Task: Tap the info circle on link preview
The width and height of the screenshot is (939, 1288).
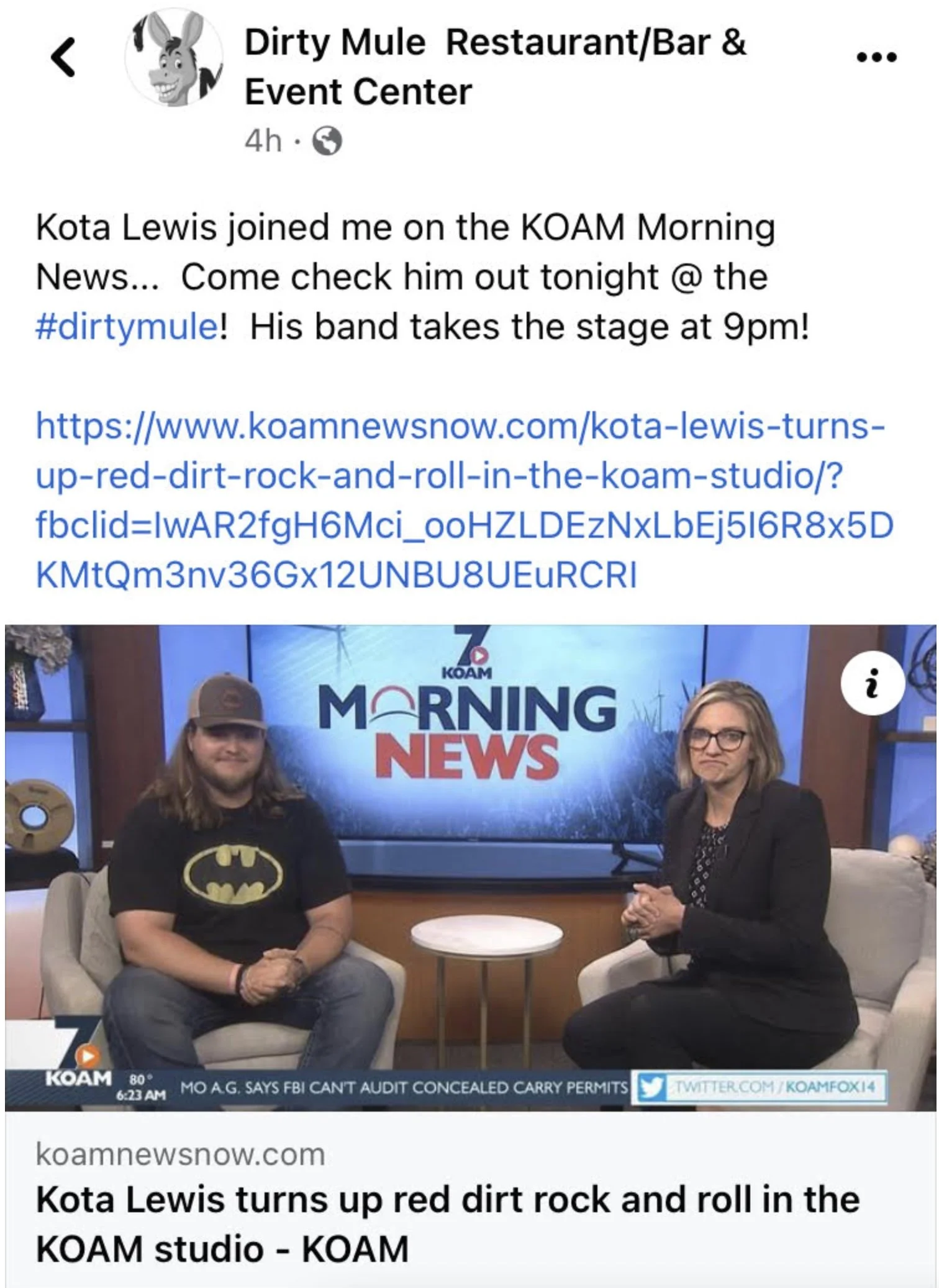Action: (873, 683)
